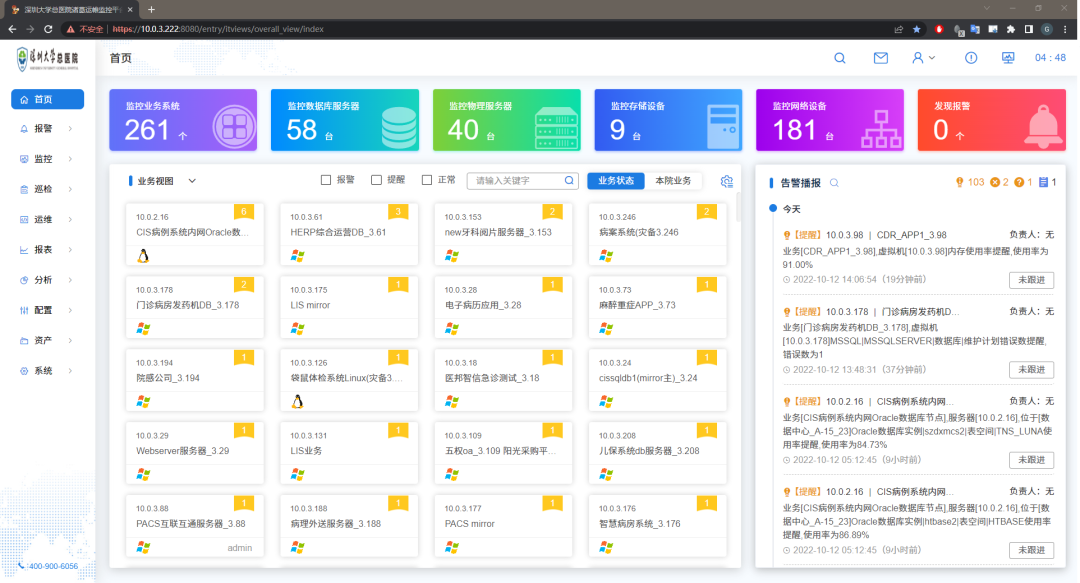Open the 监控网络设备 181 card
This screenshot has height=583, width=1080.
830,120
